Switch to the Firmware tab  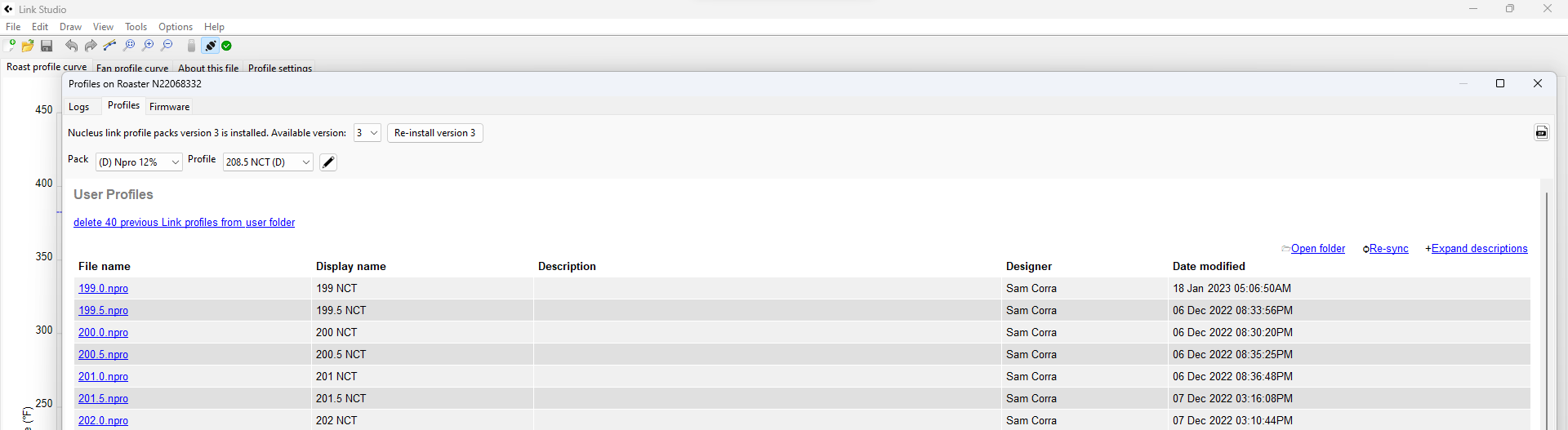170,107
